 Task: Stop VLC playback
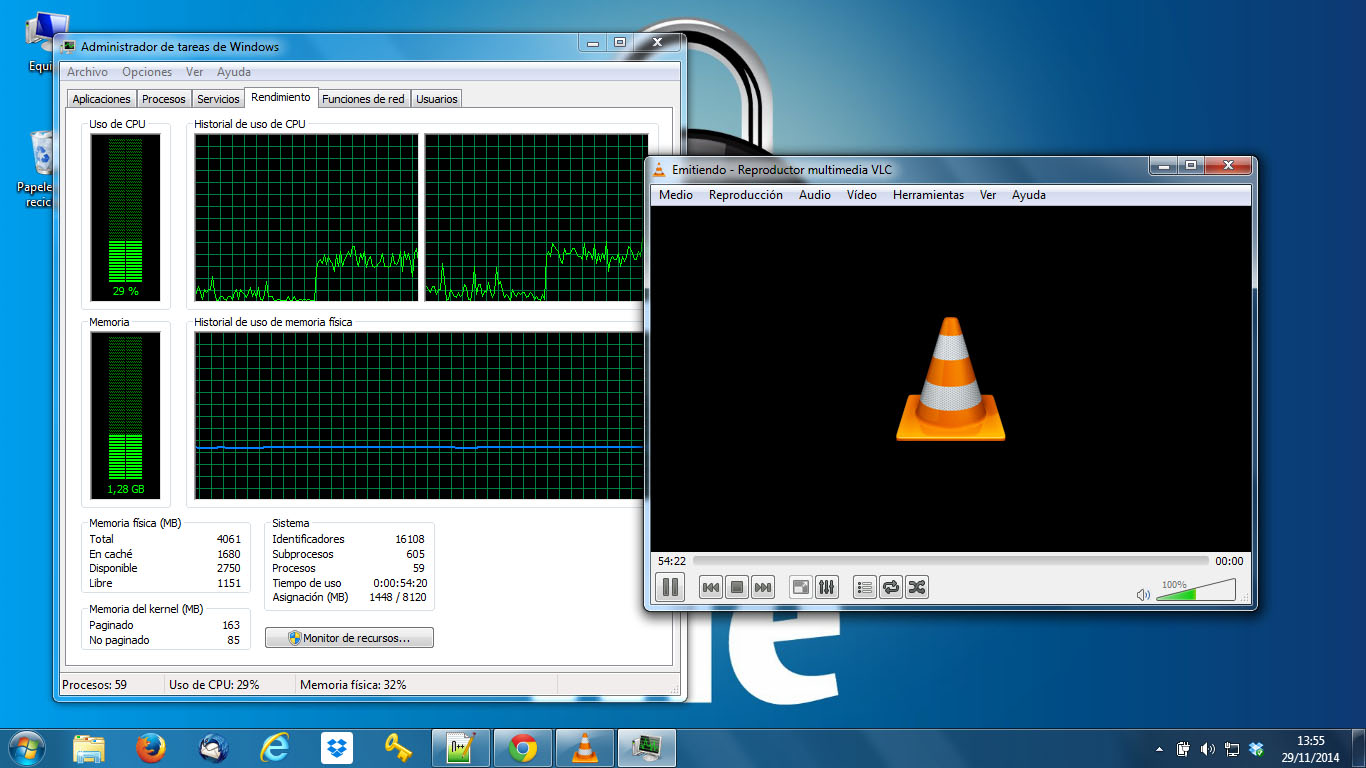[737, 587]
